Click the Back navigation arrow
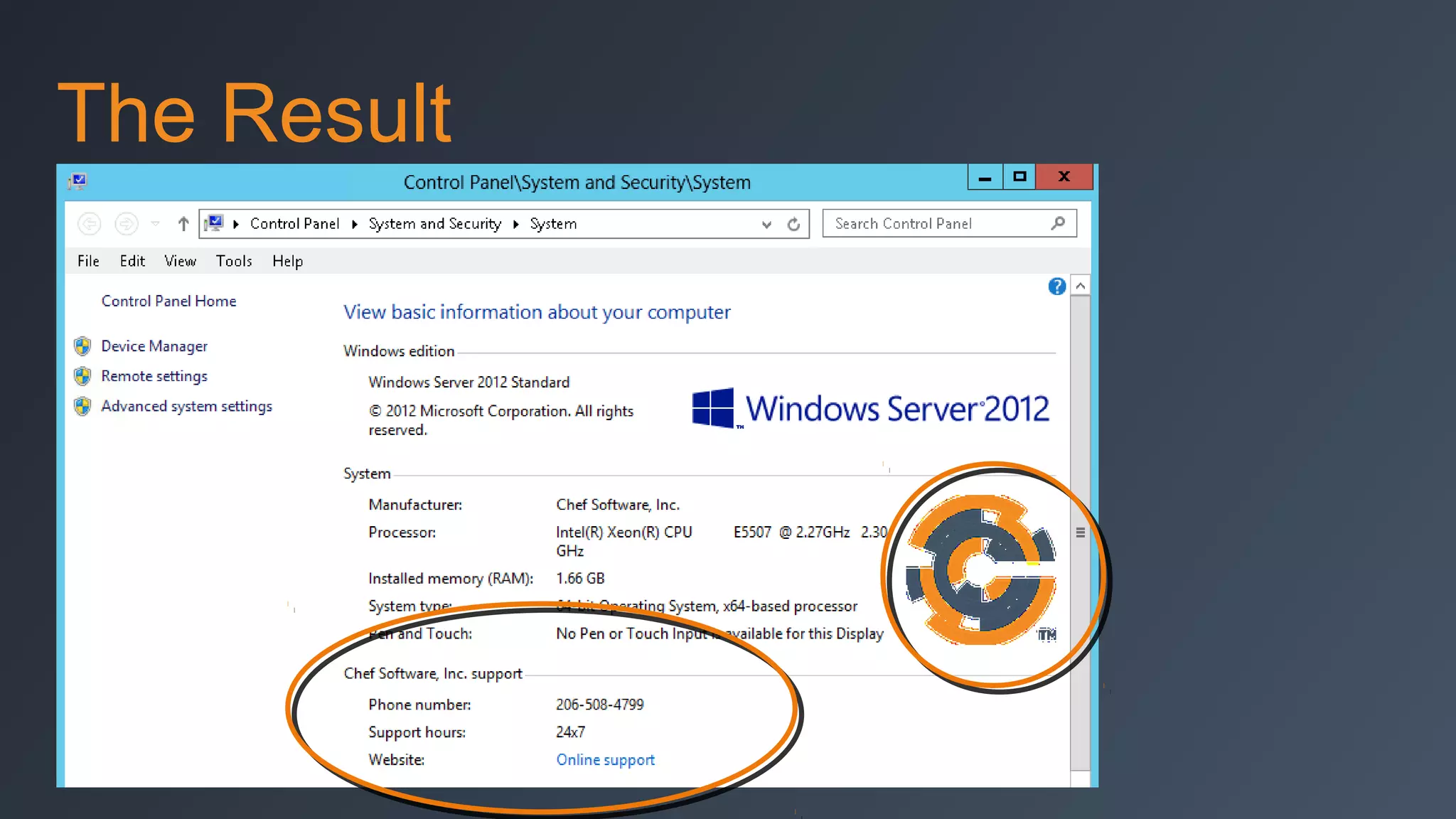 (x=89, y=224)
